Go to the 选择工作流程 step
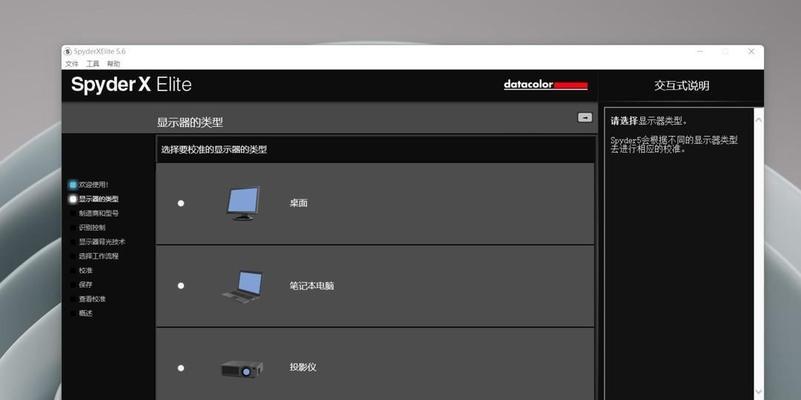The height and width of the screenshot is (400, 801). (99, 256)
